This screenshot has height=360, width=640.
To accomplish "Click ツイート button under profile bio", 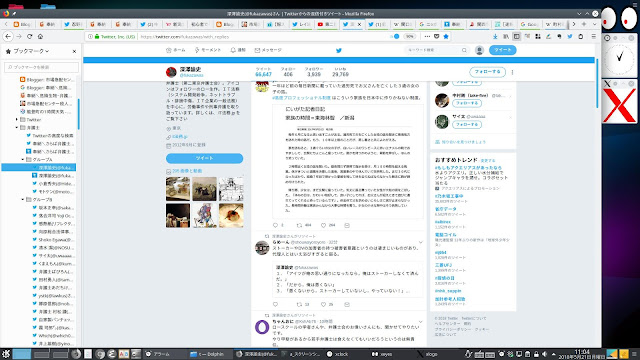I will coord(204,158).
